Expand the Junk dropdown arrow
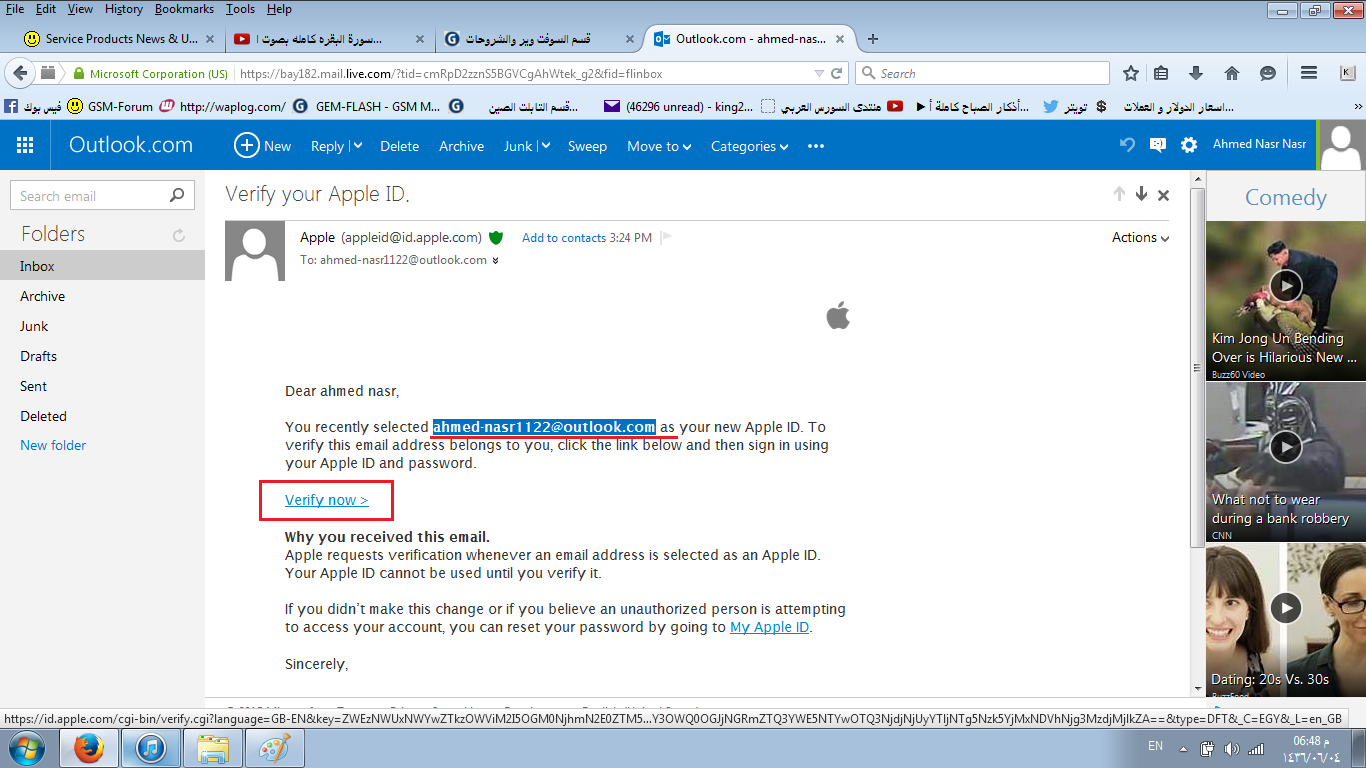 [x=546, y=146]
